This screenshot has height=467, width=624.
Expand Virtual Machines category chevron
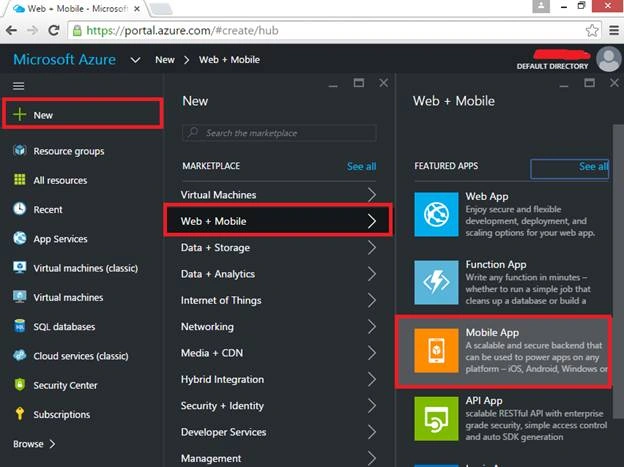(372, 195)
